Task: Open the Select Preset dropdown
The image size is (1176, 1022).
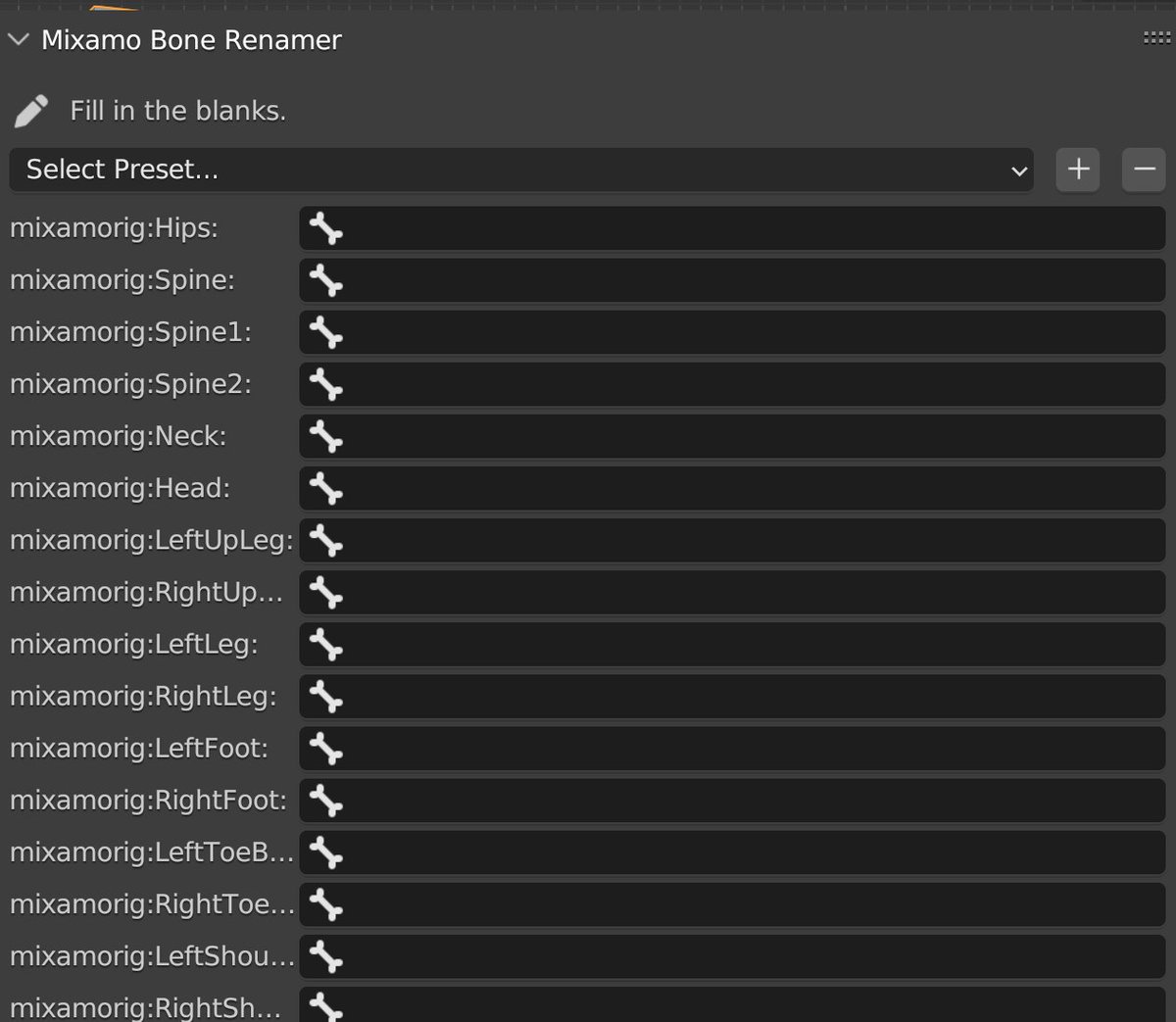Action: (521, 170)
